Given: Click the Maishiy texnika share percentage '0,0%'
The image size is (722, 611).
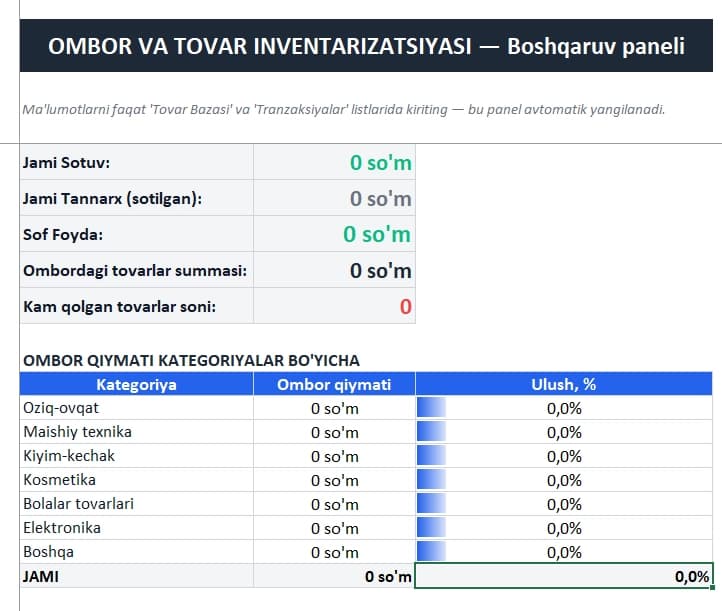Looking at the screenshot, I should click(564, 432).
